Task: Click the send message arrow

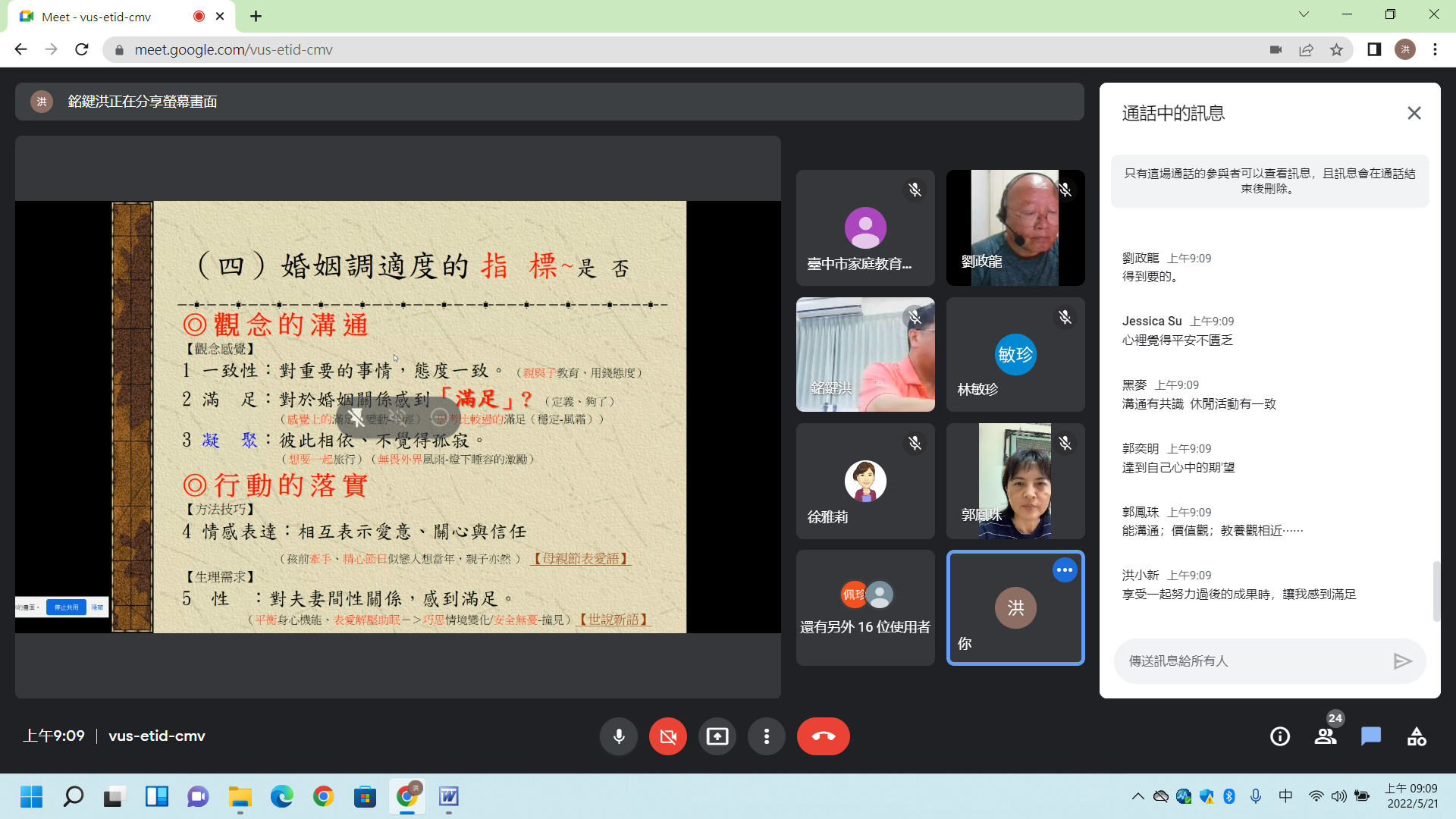Action: point(1403,661)
